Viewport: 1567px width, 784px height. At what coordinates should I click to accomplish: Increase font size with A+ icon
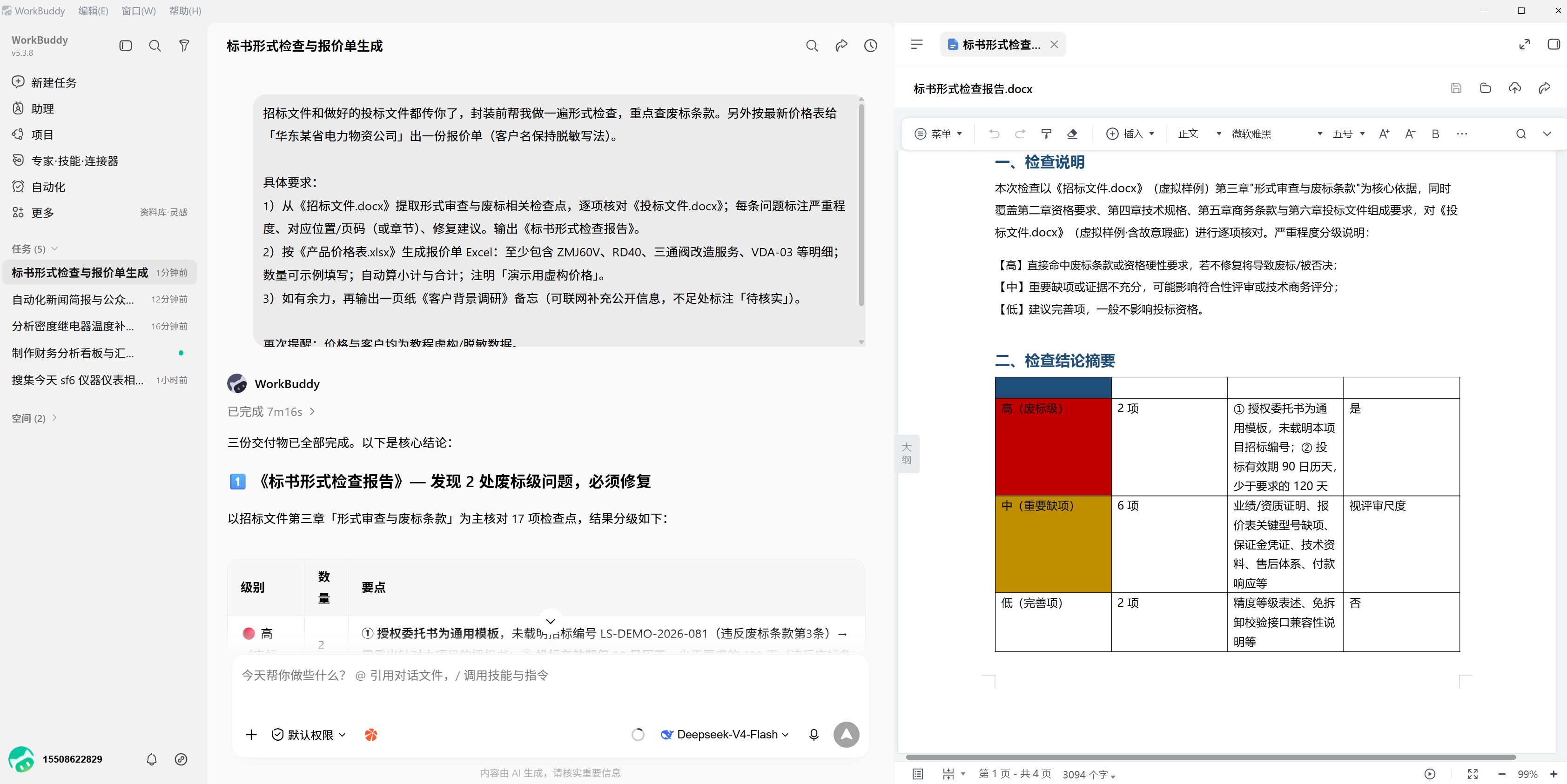pyautogui.click(x=1385, y=134)
